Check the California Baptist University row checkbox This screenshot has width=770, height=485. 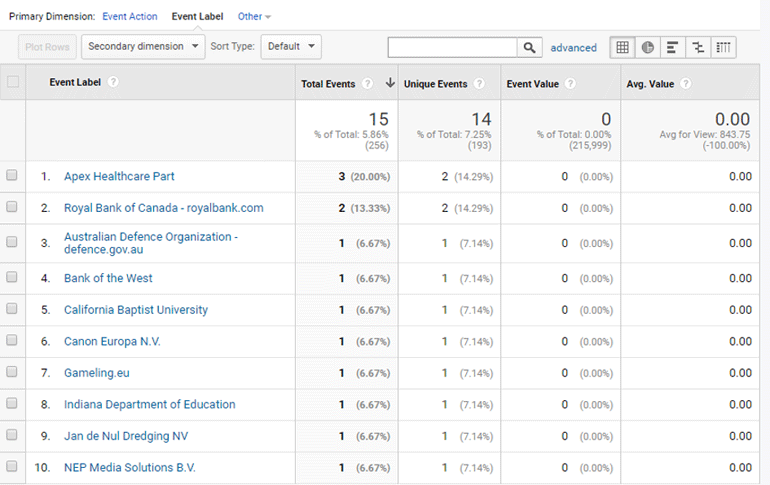(12, 309)
